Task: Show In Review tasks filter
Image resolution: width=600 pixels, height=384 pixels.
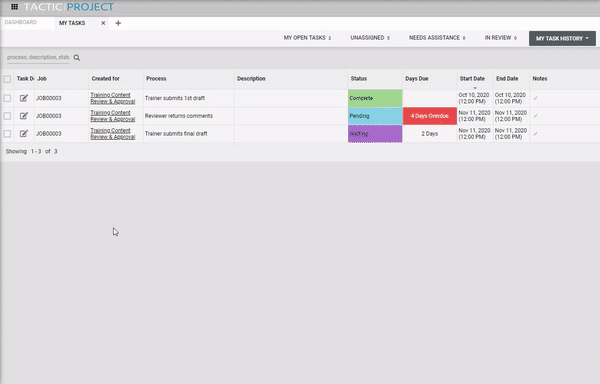Action: tap(501, 37)
